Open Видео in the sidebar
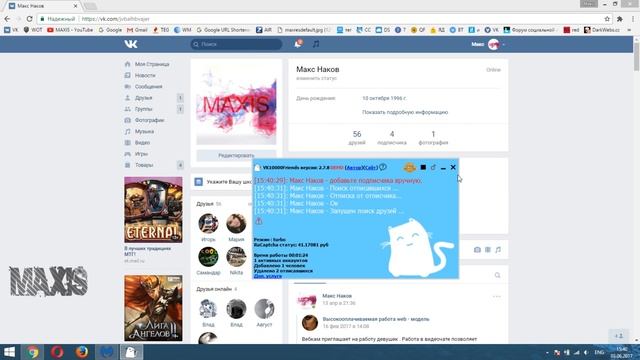This screenshot has width=640, height=360. pos(142,143)
